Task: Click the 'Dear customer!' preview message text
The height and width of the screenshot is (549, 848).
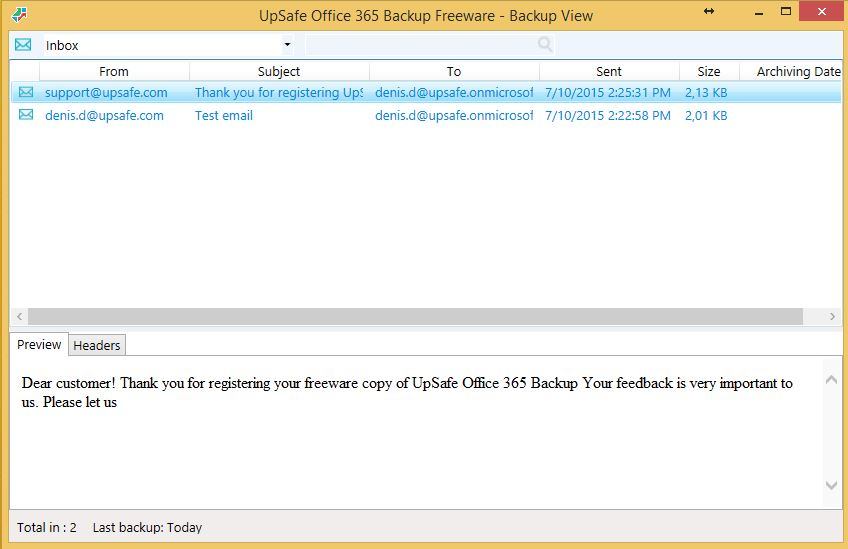Action: [x=407, y=392]
